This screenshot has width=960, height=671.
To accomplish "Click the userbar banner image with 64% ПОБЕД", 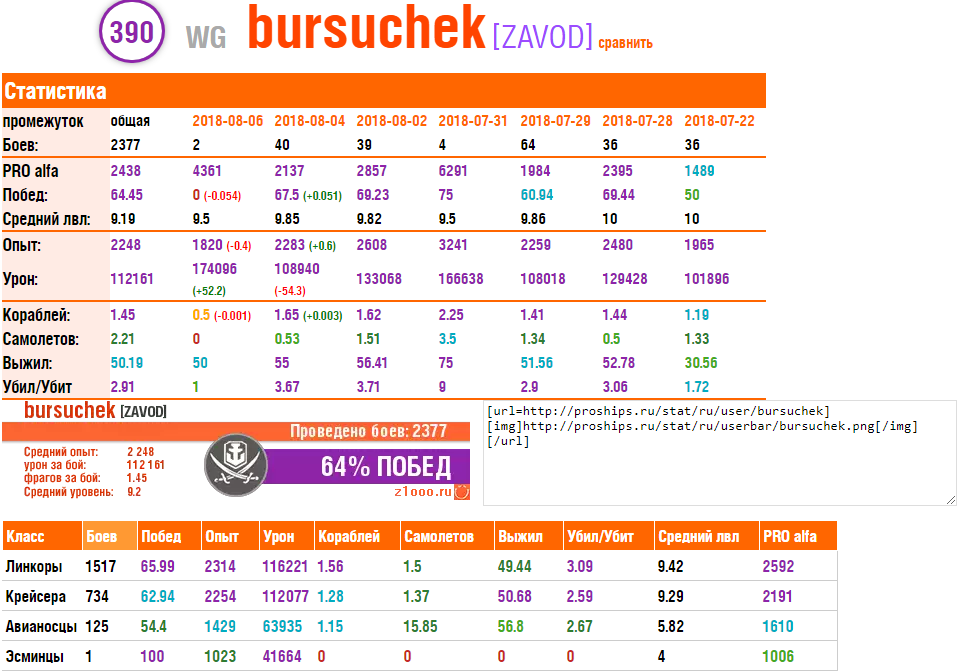I will [236, 452].
